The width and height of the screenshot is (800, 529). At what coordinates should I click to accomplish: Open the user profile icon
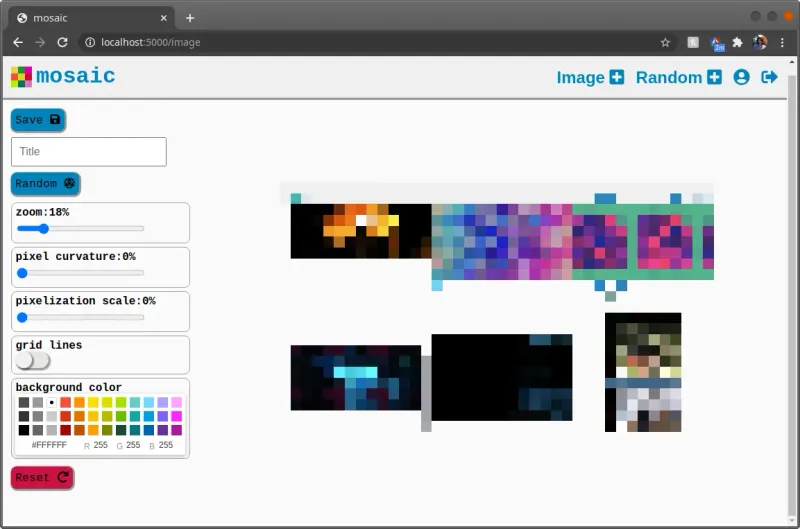[x=741, y=77]
